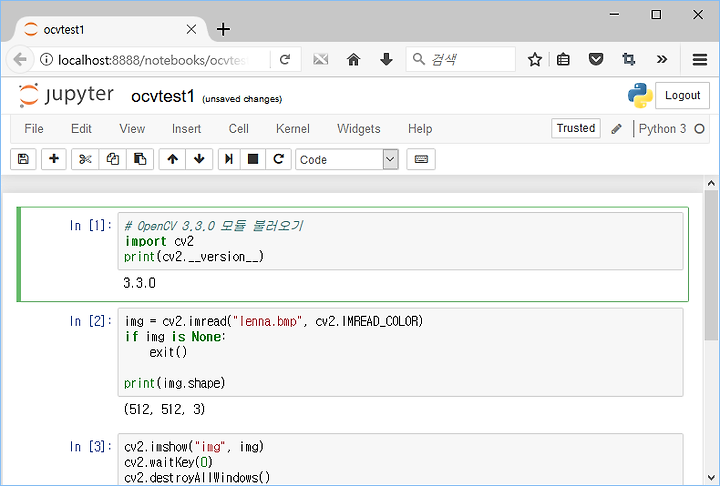Copy selected cells icon
The width and height of the screenshot is (720, 486).
tap(112, 159)
